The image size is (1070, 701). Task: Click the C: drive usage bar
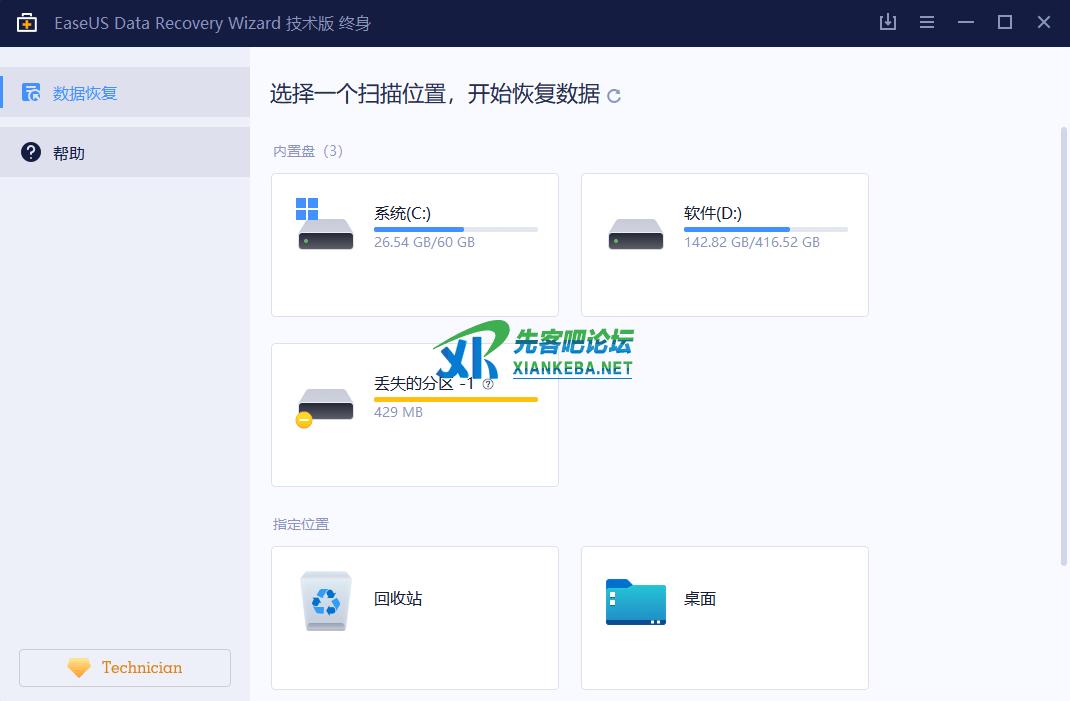[455, 230]
